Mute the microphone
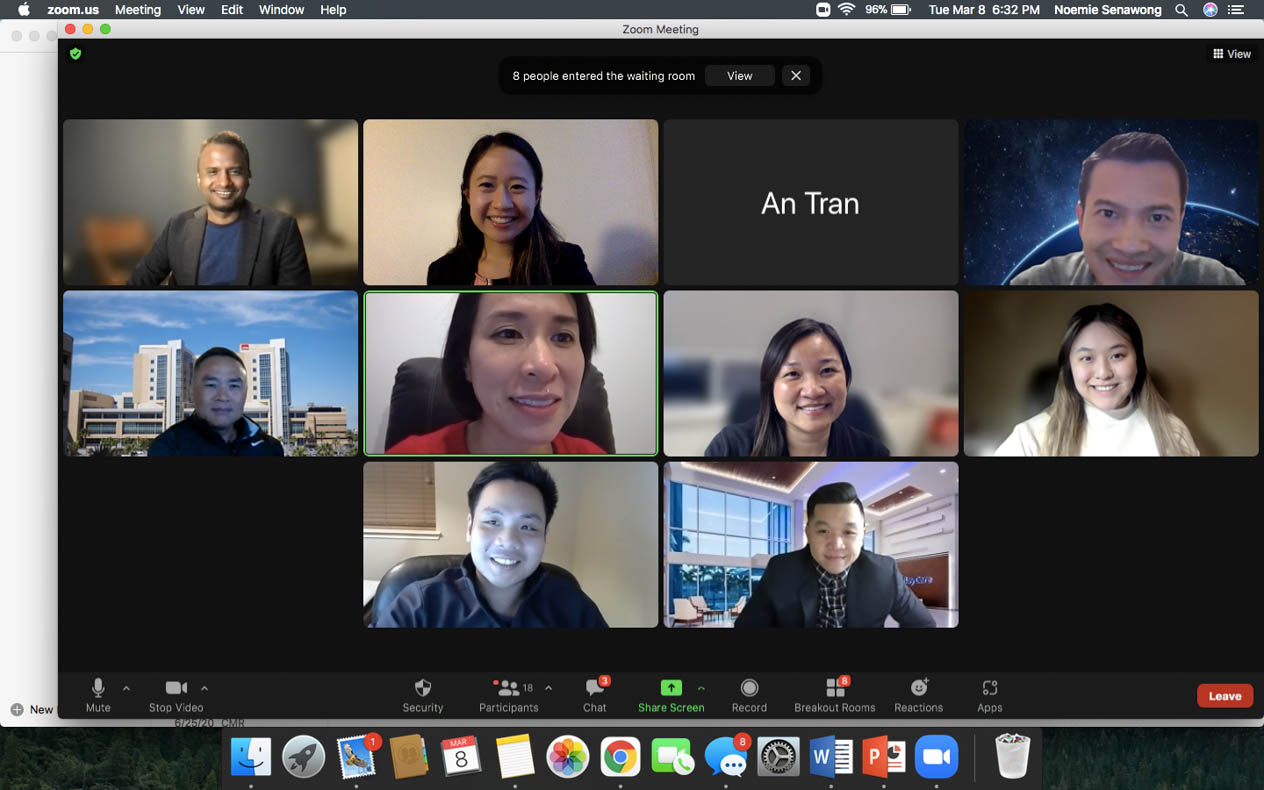This screenshot has height=790, width=1264. [98, 688]
